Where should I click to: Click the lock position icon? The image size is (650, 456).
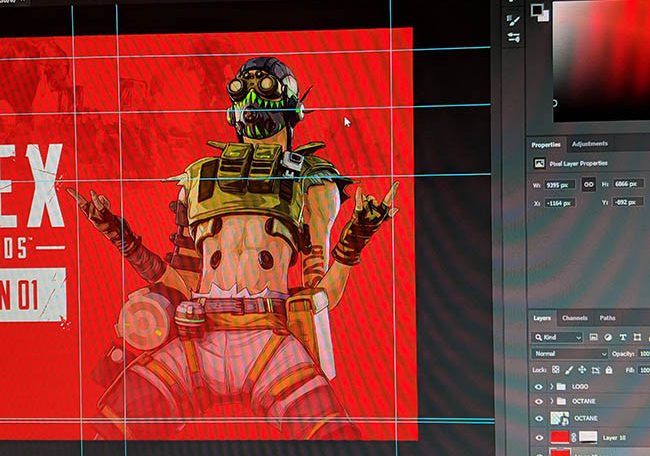[x=581, y=369]
